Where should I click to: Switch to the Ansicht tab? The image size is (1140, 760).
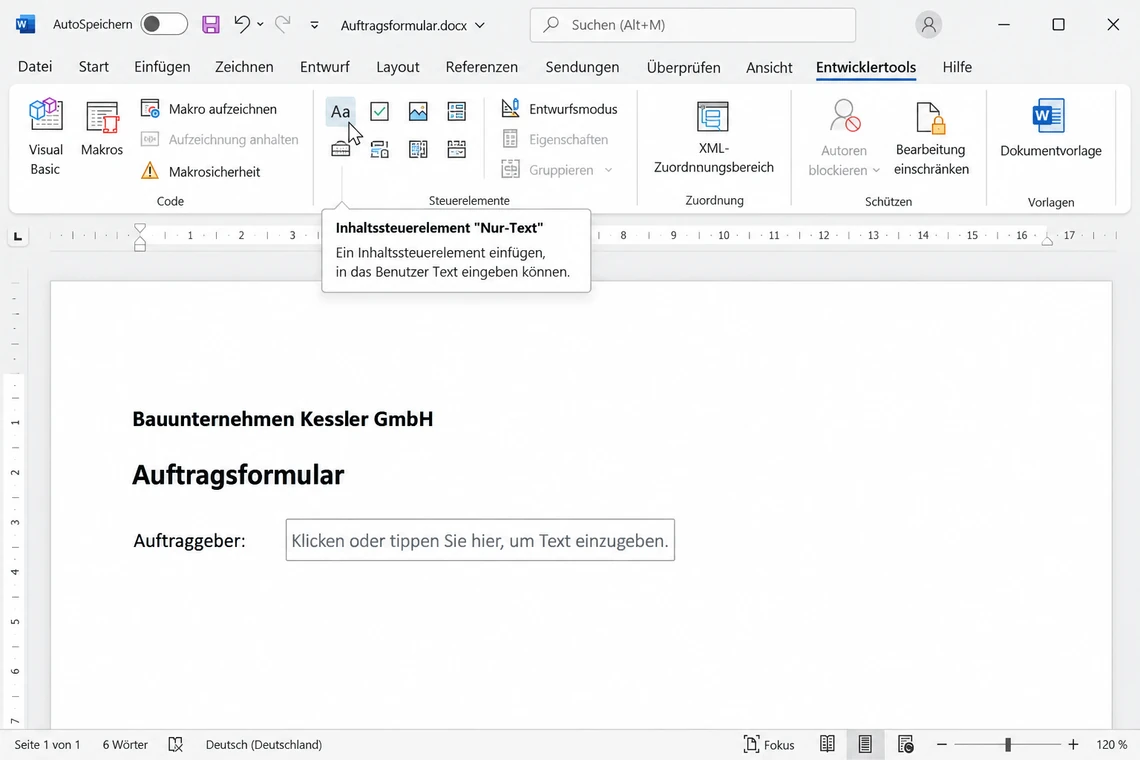pyautogui.click(x=769, y=67)
